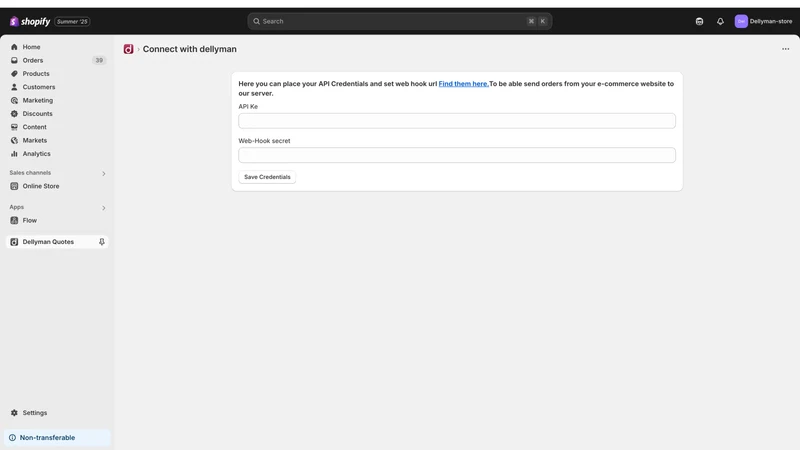Open Discounts in sidebar
The height and width of the screenshot is (450, 800).
pos(57,114)
